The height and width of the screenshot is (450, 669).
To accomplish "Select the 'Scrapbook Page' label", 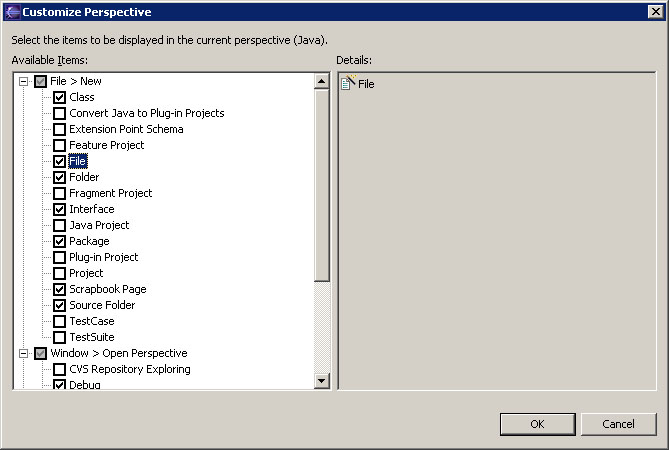I will [108, 289].
